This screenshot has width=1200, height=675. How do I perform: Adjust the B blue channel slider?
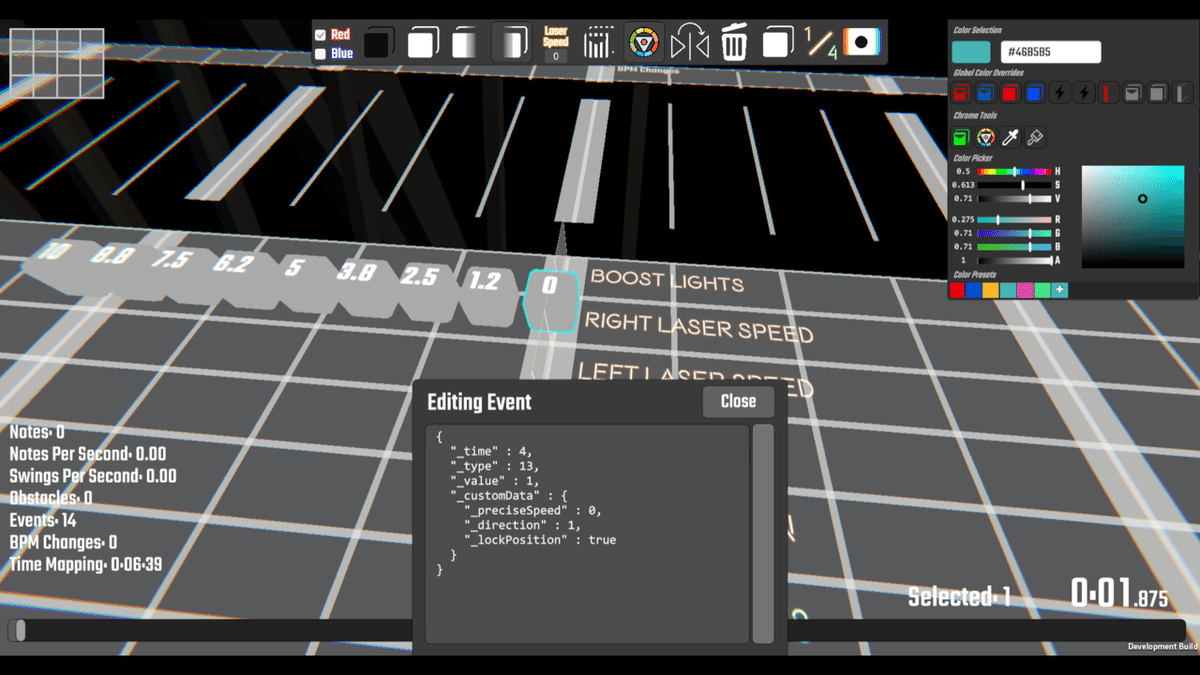(x=1014, y=247)
